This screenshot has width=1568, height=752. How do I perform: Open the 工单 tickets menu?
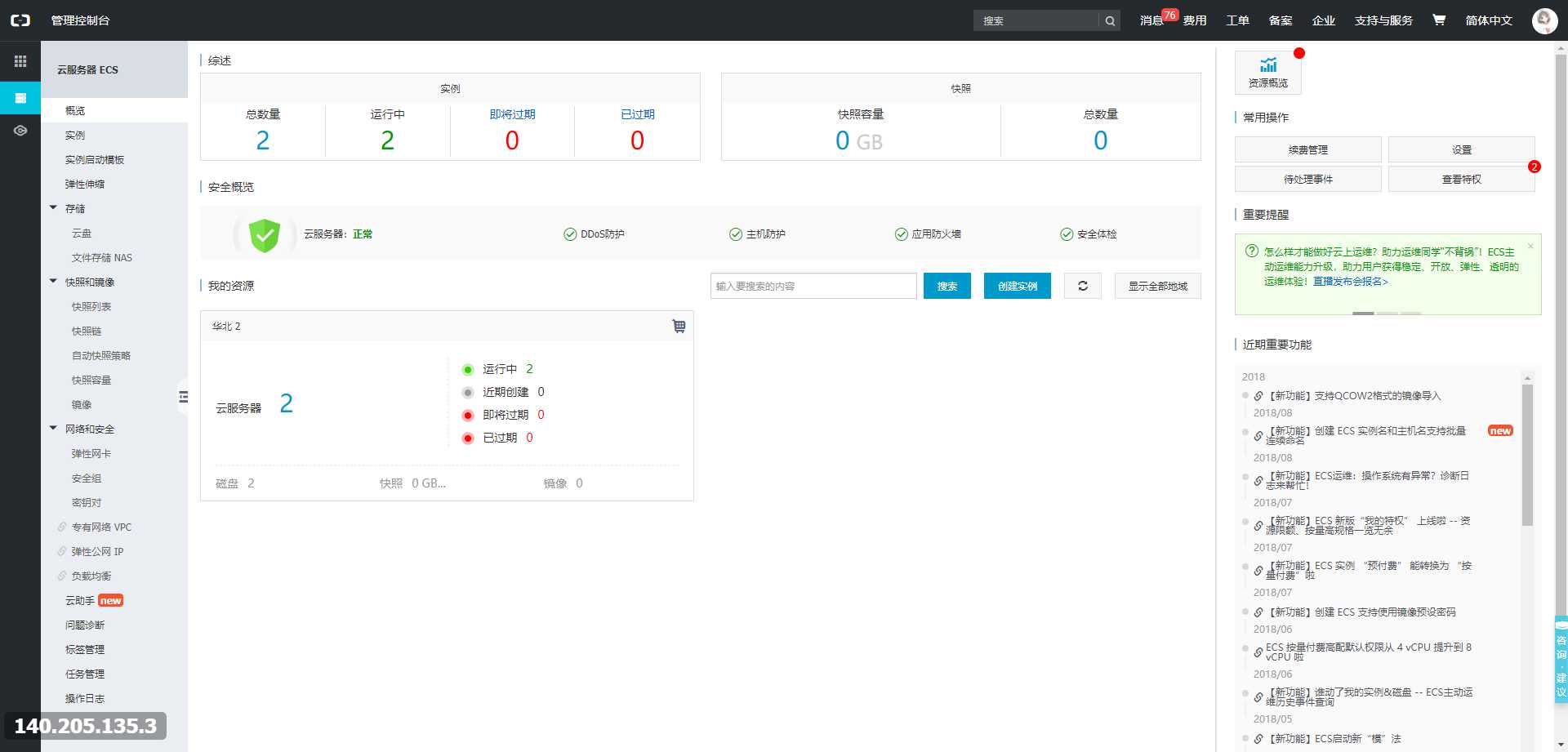[1237, 20]
